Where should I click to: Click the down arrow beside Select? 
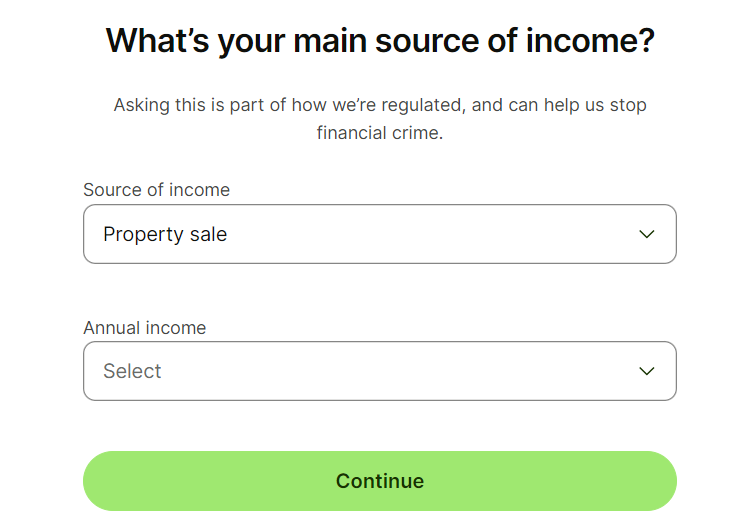point(647,371)
